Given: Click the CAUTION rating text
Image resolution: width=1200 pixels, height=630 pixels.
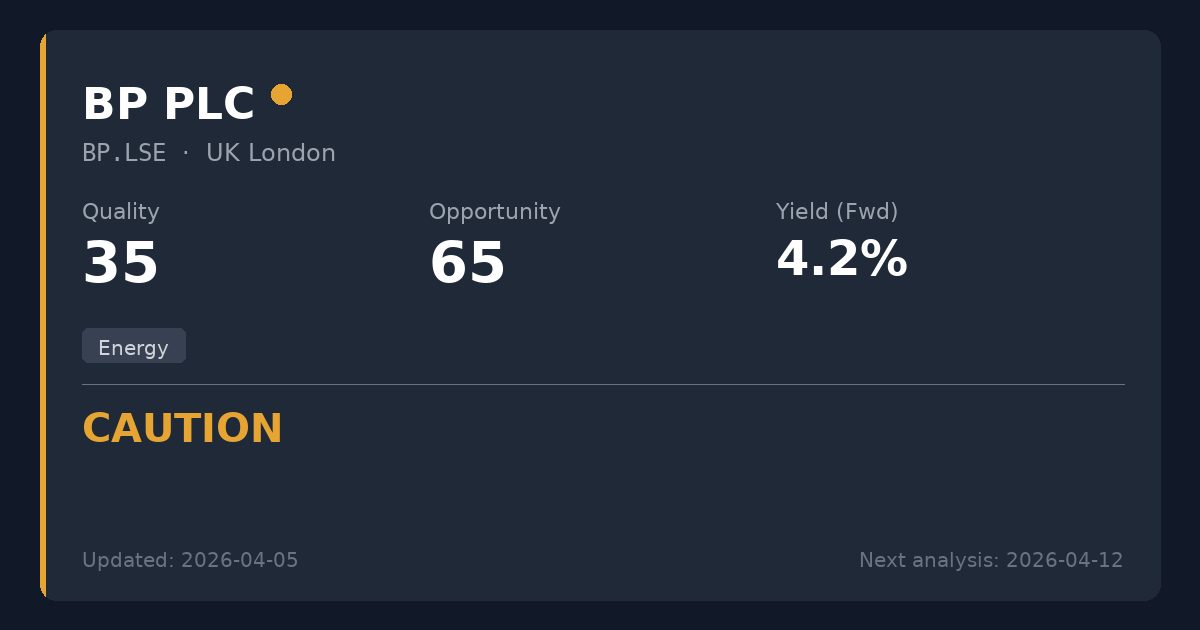Looking at the screenshot, I should coord(182,429).
